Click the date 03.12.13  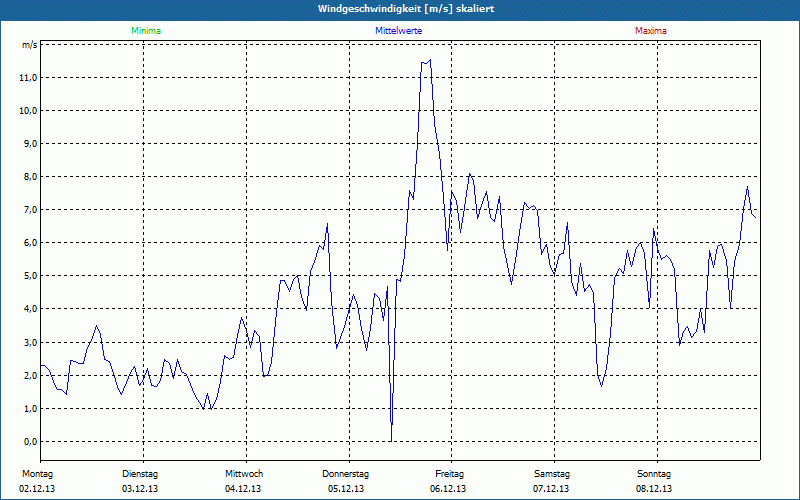[x=140, y=489]
